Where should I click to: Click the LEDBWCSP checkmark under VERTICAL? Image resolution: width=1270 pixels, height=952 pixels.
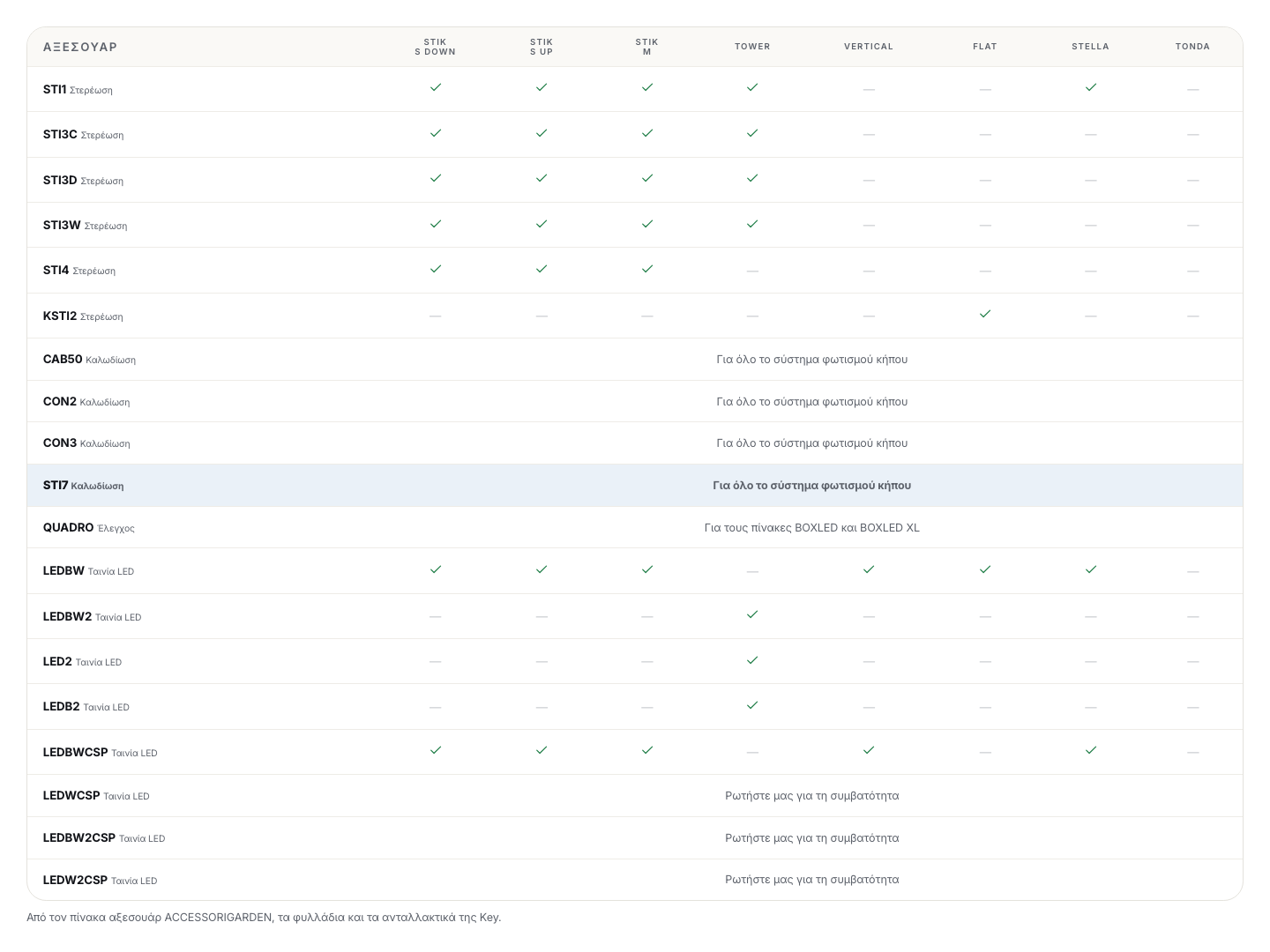[x=869, y=750]
